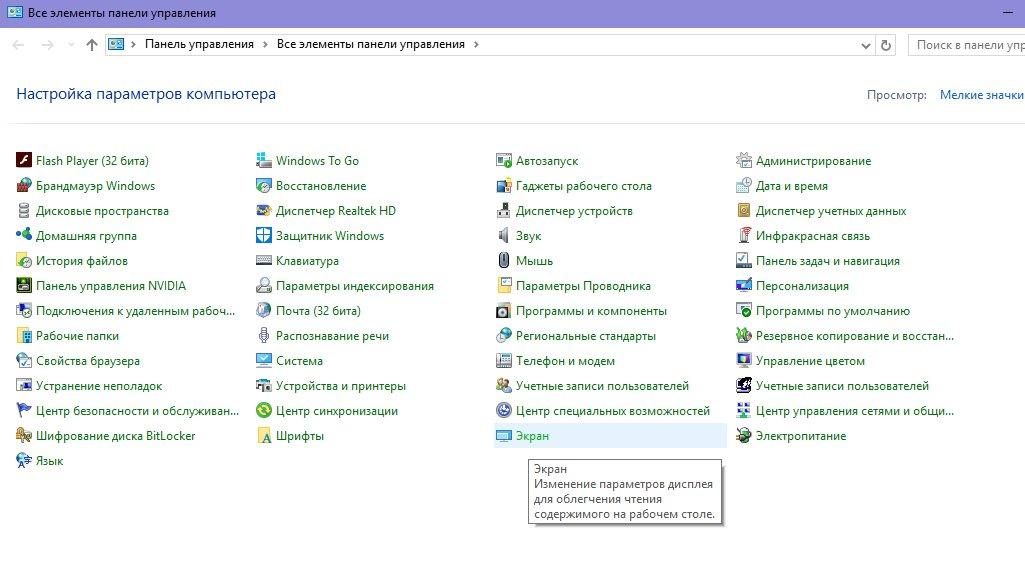
Task: Open the Flash Player (32 бита) icon
Action: [x=25, y=161]
